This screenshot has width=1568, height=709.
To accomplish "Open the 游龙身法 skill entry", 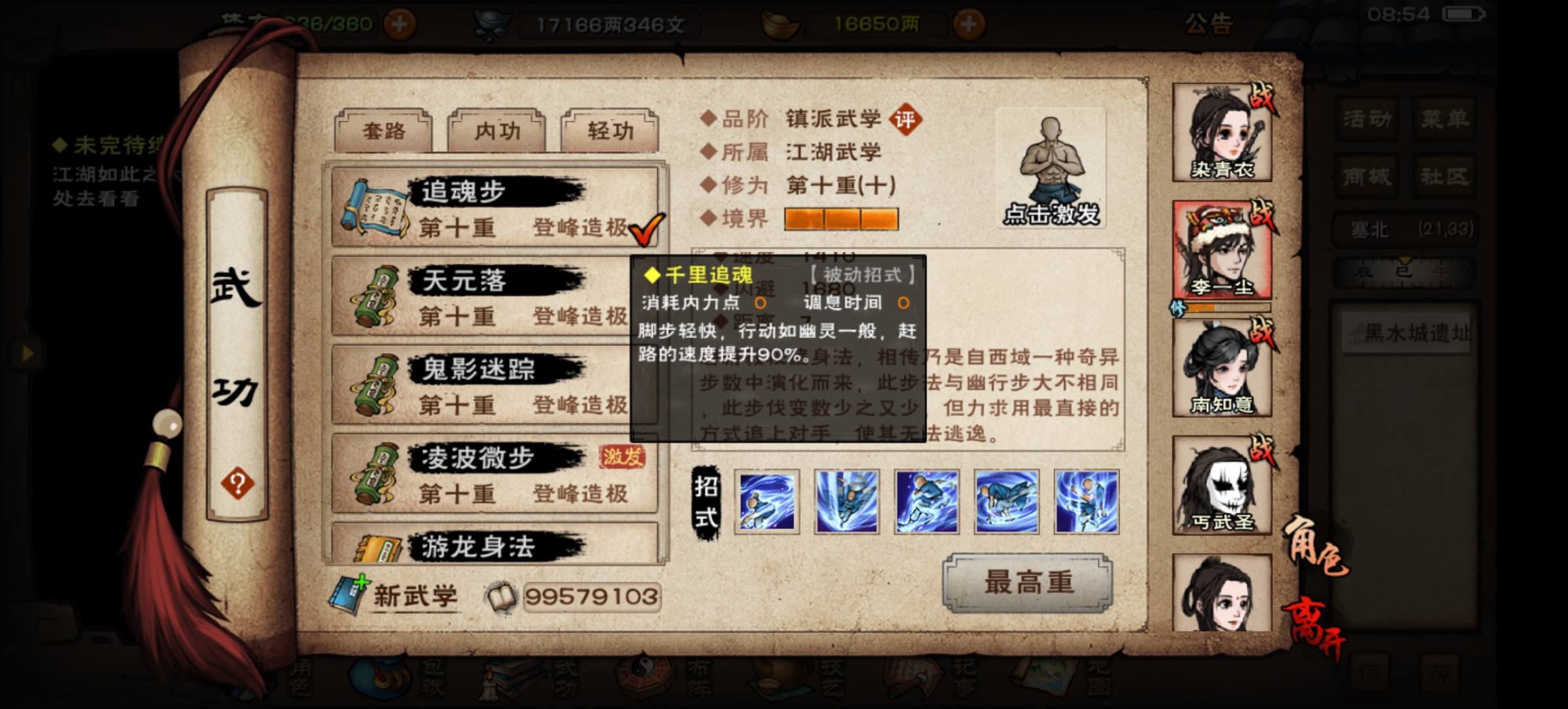I will 495,543.
